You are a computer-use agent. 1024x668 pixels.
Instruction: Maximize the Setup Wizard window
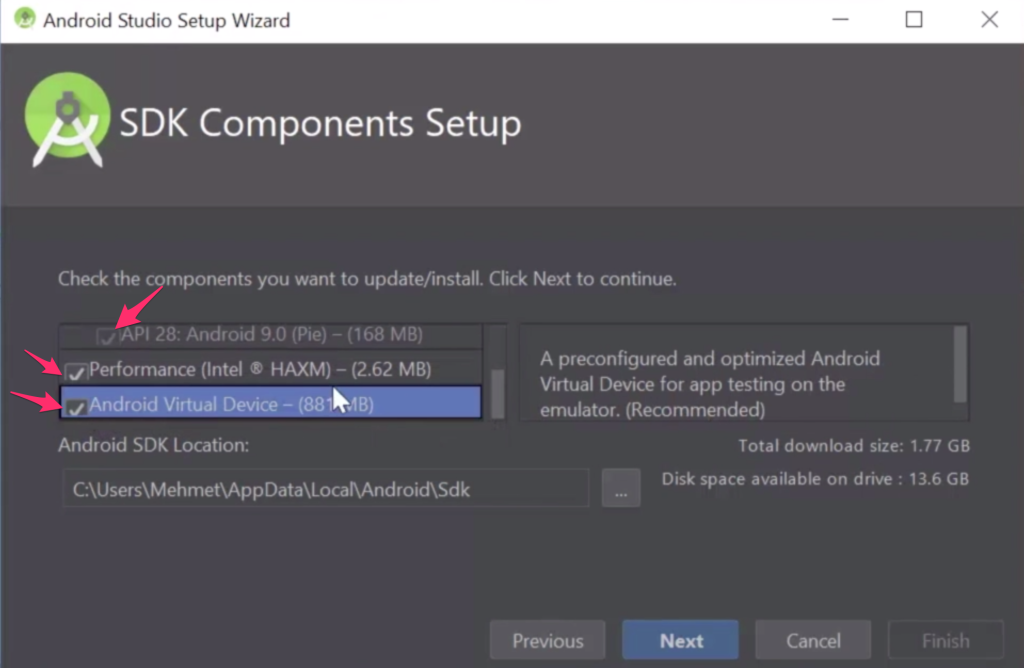tap(914, 20)
